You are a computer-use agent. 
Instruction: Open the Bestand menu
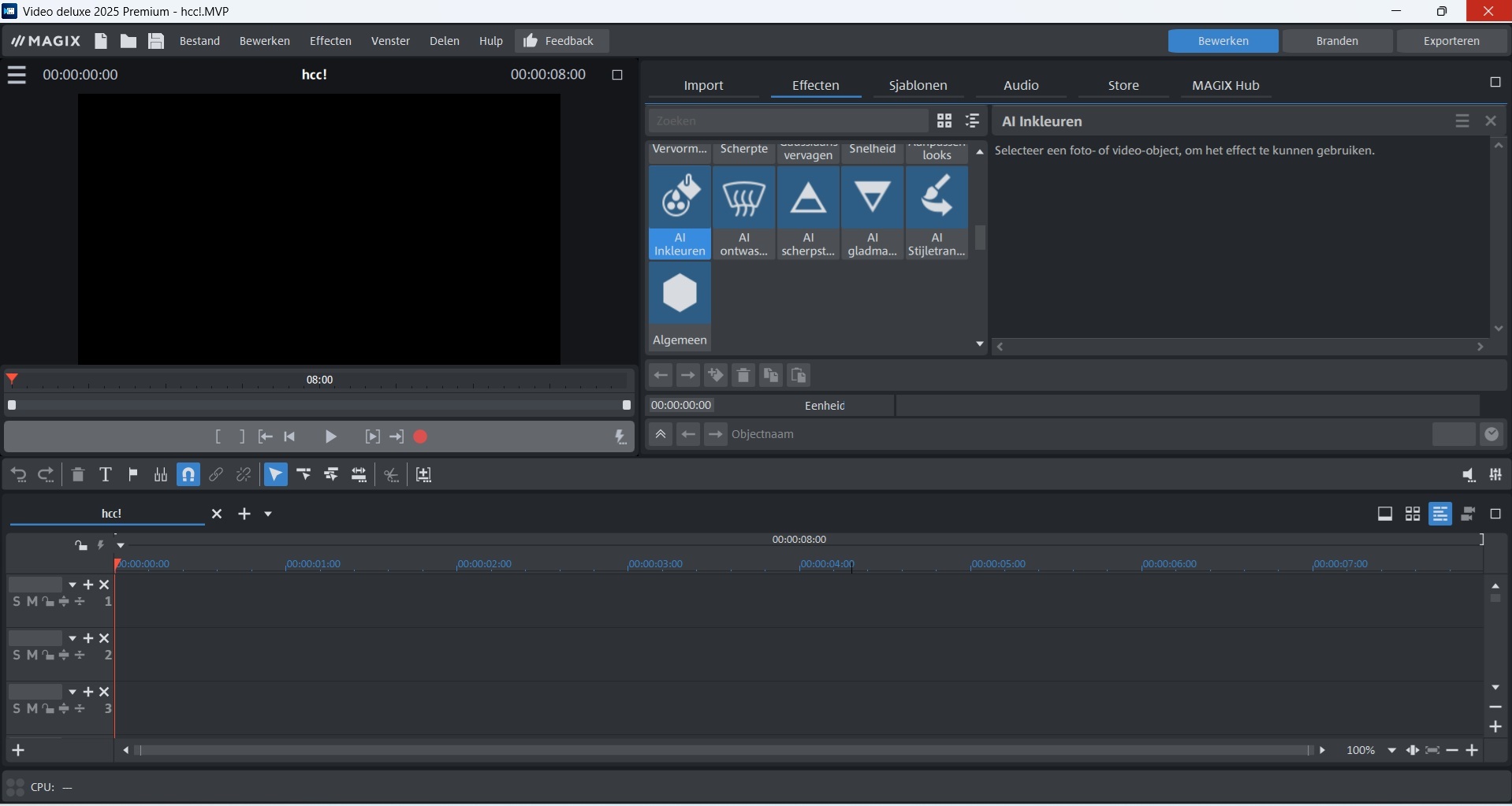199,41
